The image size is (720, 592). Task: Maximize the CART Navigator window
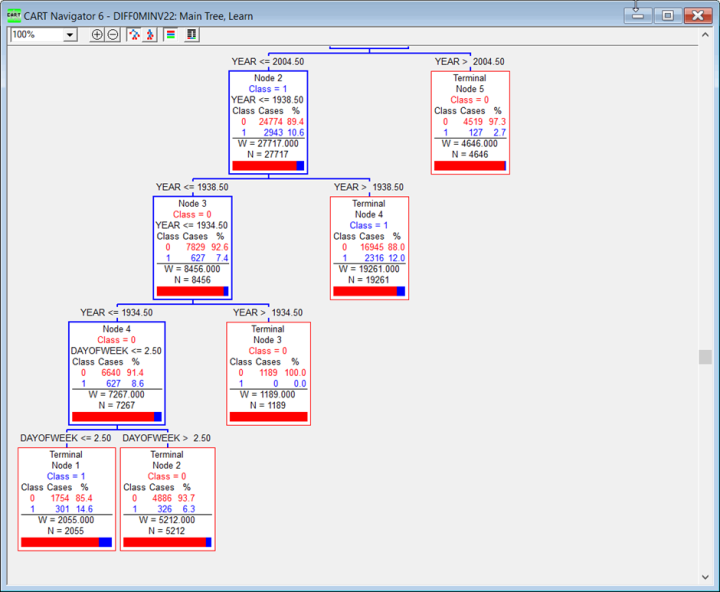tap(667, 15)
